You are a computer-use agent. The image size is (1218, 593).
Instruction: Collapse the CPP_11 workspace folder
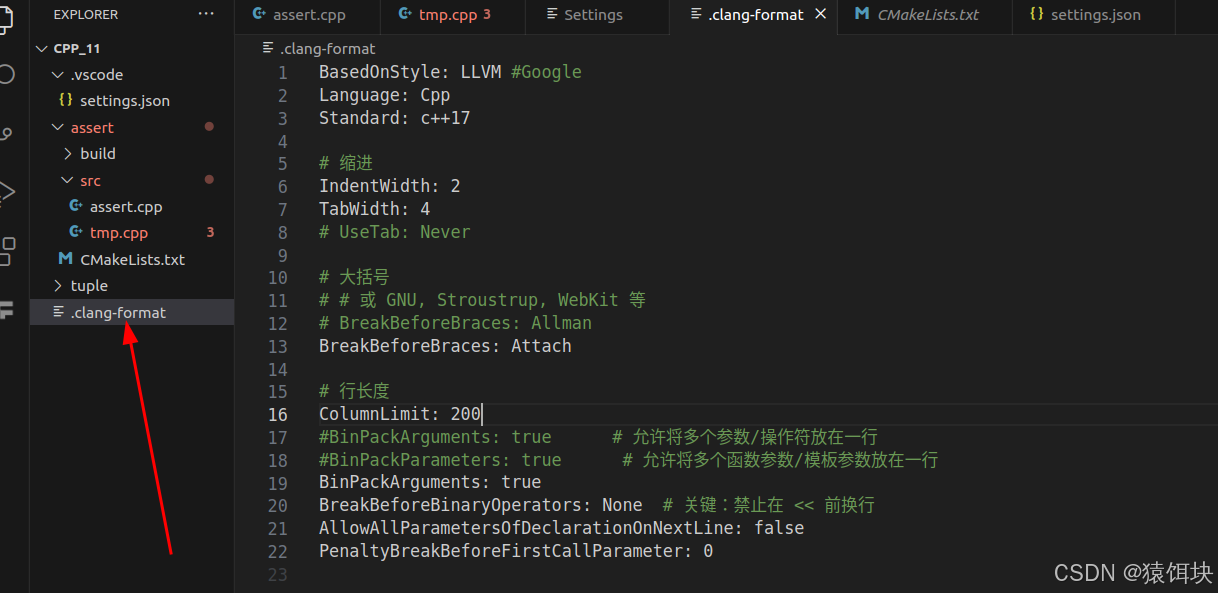(41, 47)
